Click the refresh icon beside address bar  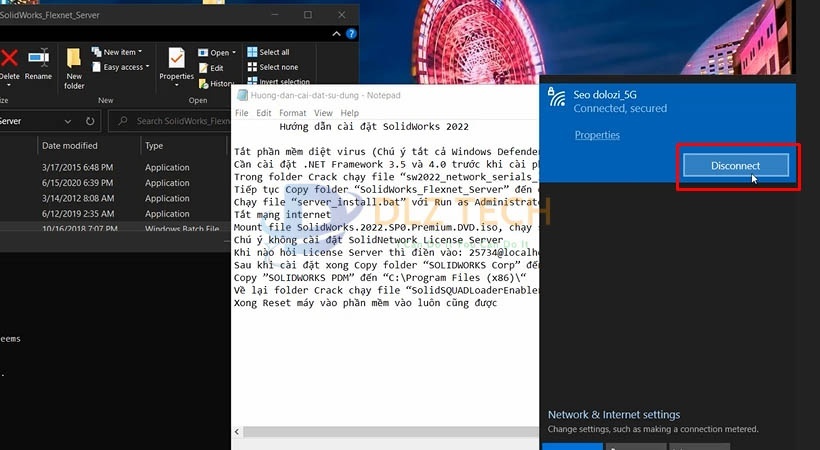click(x=89, y=121)
